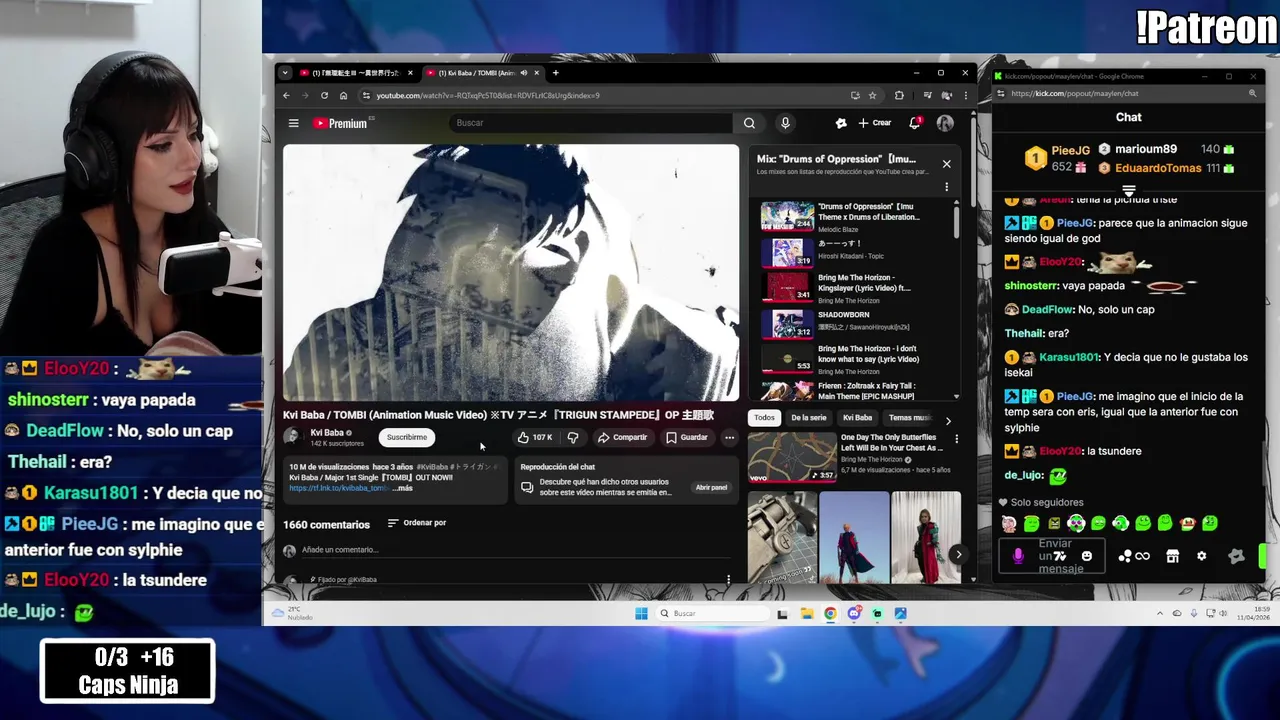Go back with the browser back arrow
The height and width of the screenshot is (720, 1280).
286,95
